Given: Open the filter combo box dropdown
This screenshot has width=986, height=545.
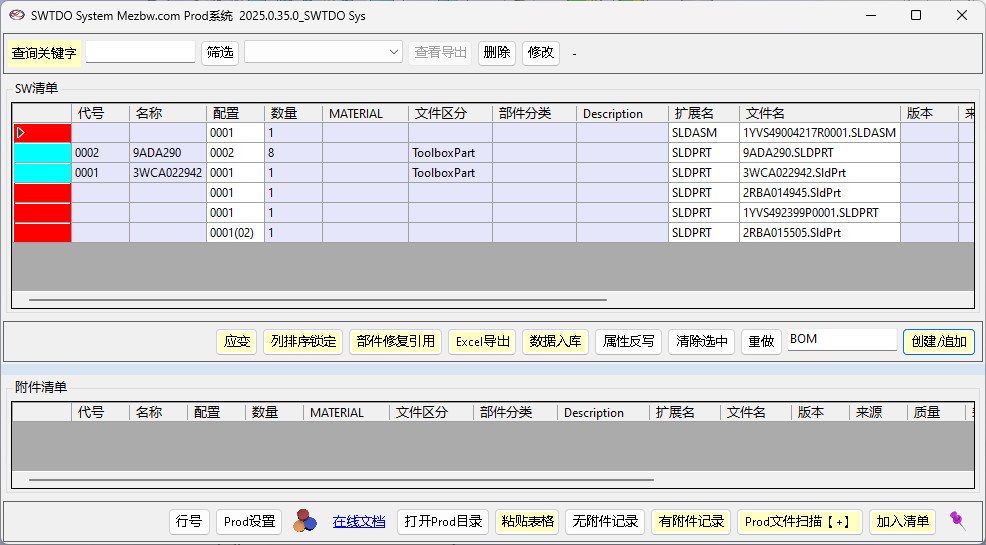Looking at the screenshot, I should [x=394, y=52].
